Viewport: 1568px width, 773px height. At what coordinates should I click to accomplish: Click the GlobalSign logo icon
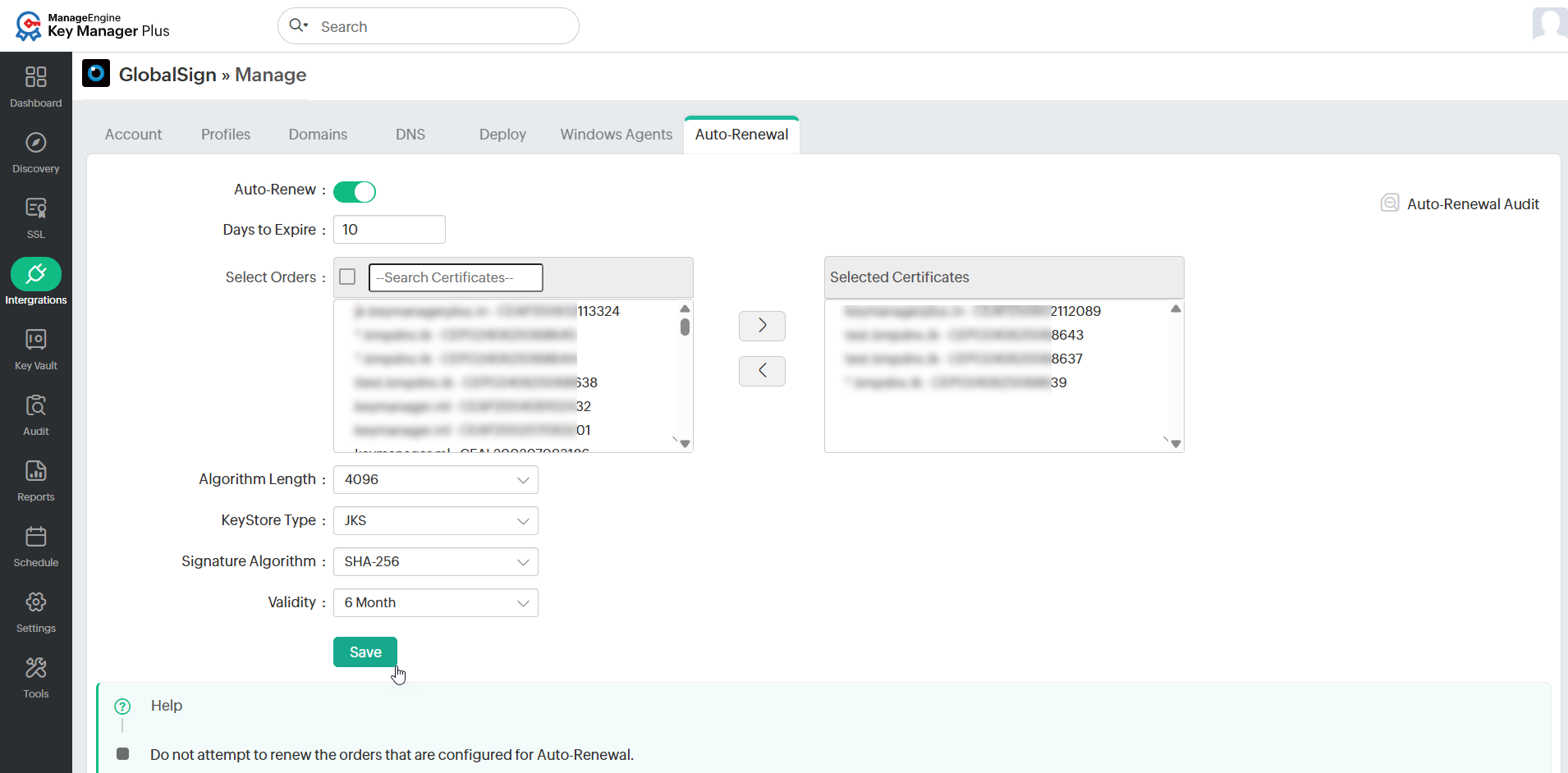(x=96, y=73)
